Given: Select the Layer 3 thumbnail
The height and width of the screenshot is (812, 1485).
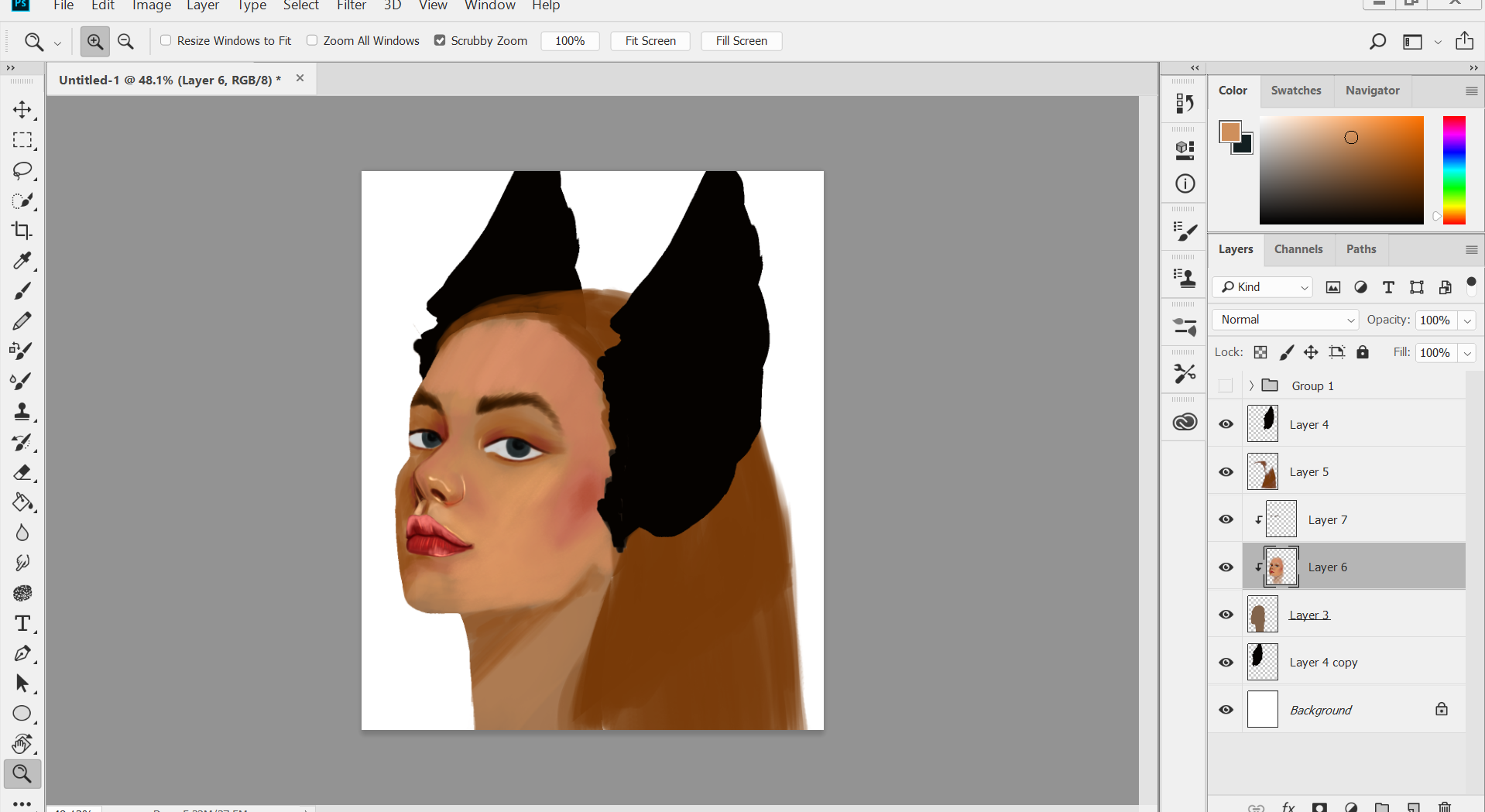Looking at the screenshot, I should 1262,615.
